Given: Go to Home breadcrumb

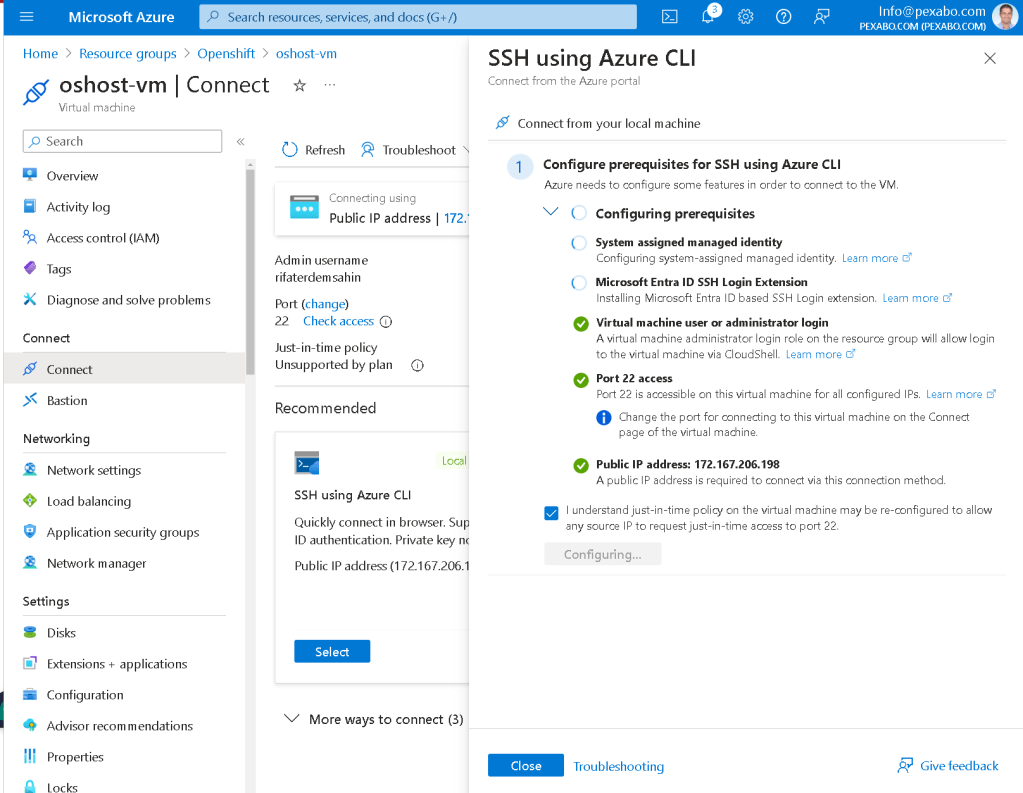Looking at the screenshot, I should click(40, 54).
